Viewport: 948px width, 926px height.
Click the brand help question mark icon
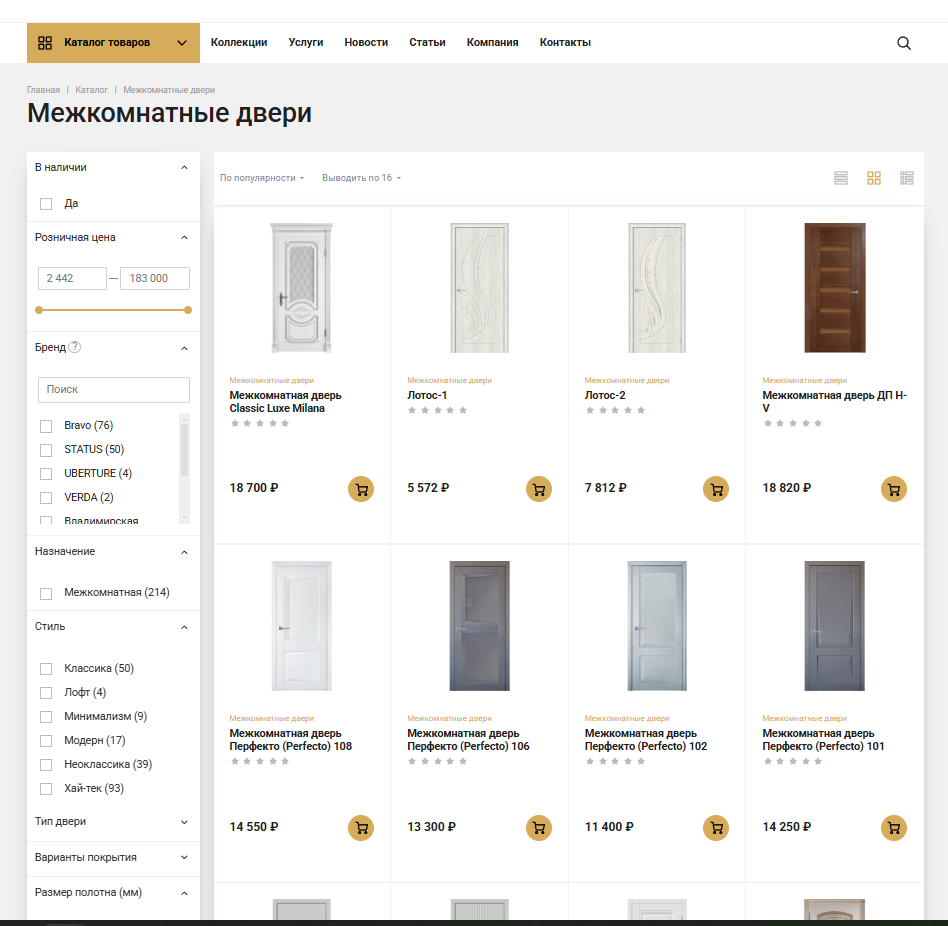(75, 347)
